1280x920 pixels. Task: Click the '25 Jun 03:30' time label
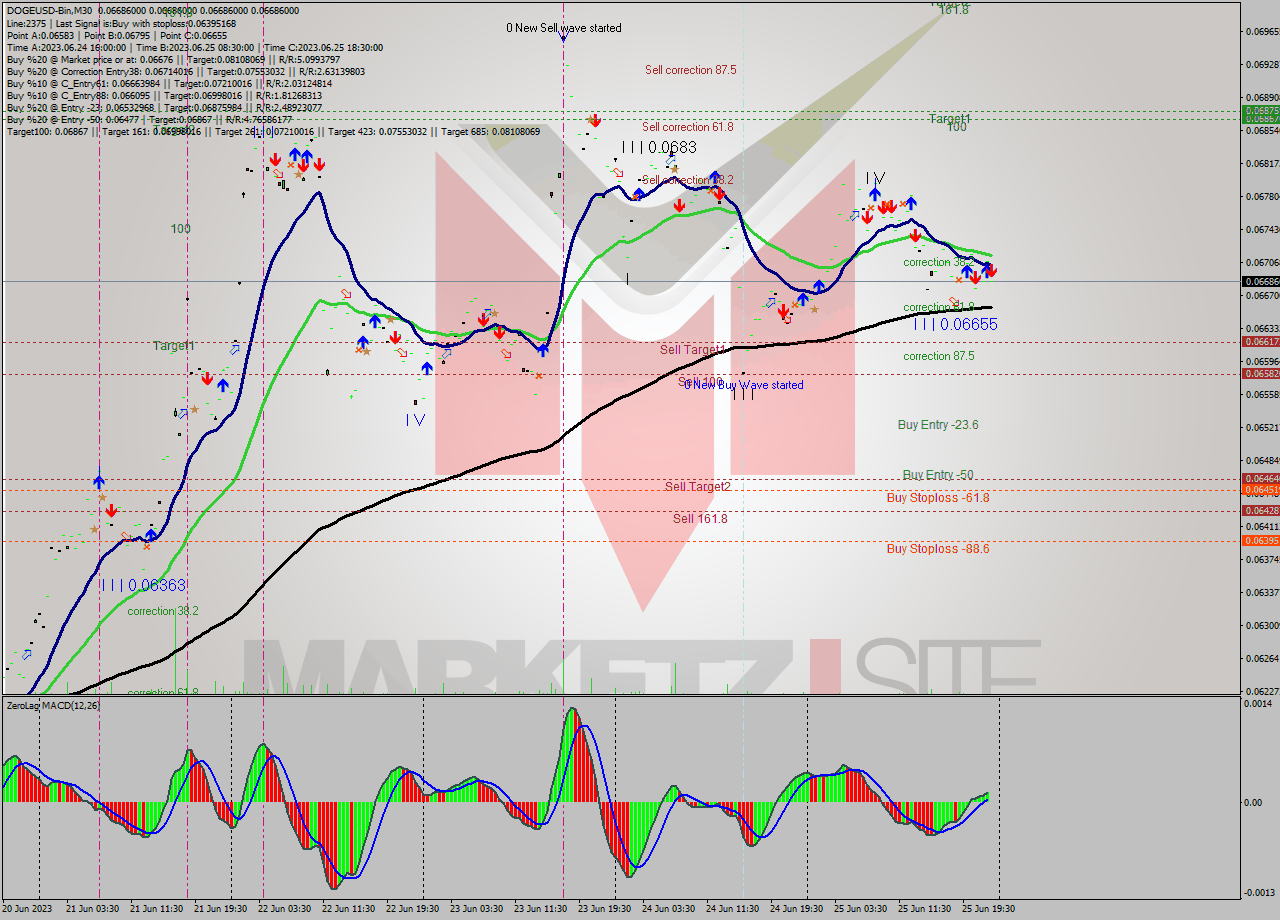click(860, 909)
